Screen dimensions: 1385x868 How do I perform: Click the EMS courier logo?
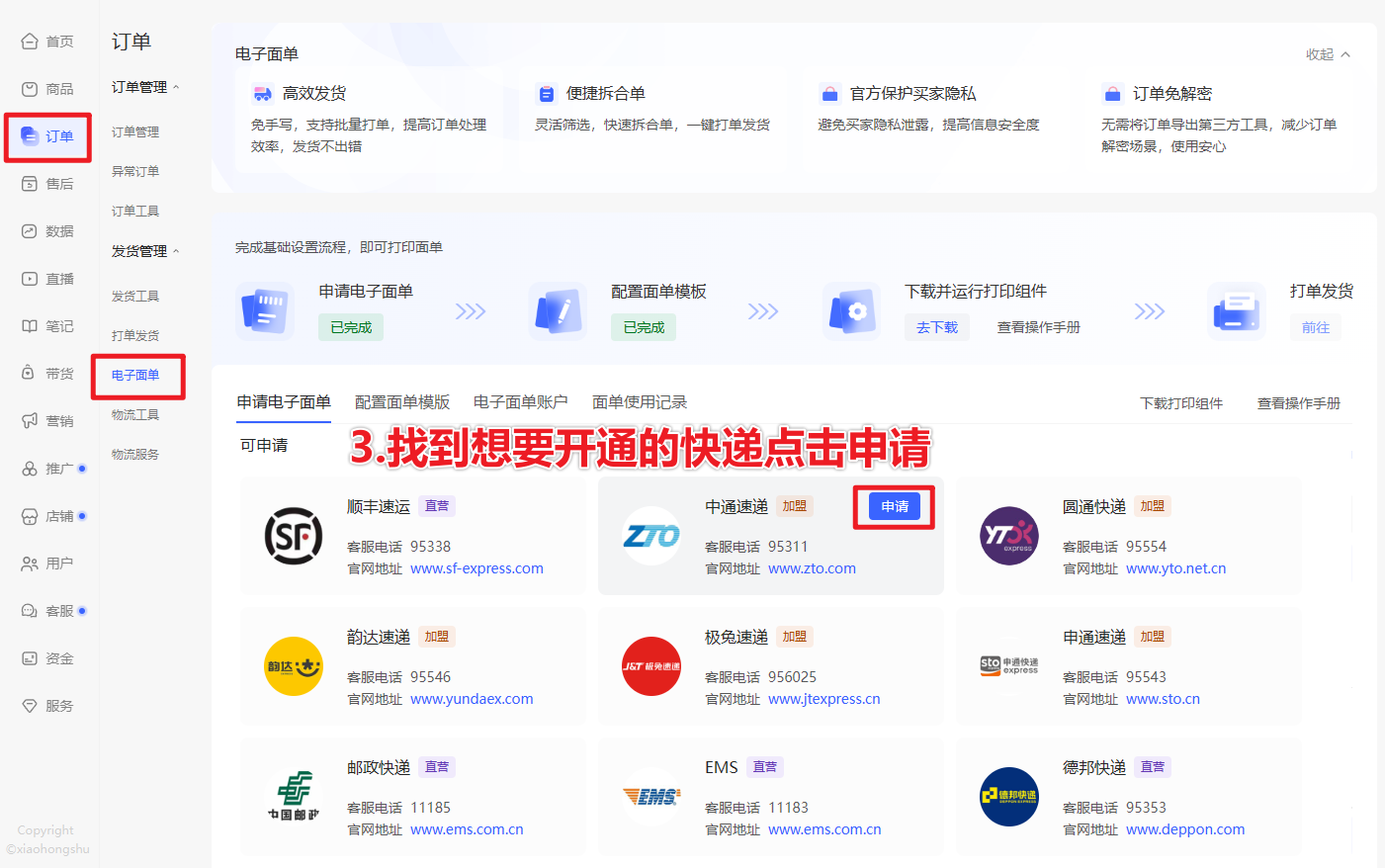coord(651,797)
